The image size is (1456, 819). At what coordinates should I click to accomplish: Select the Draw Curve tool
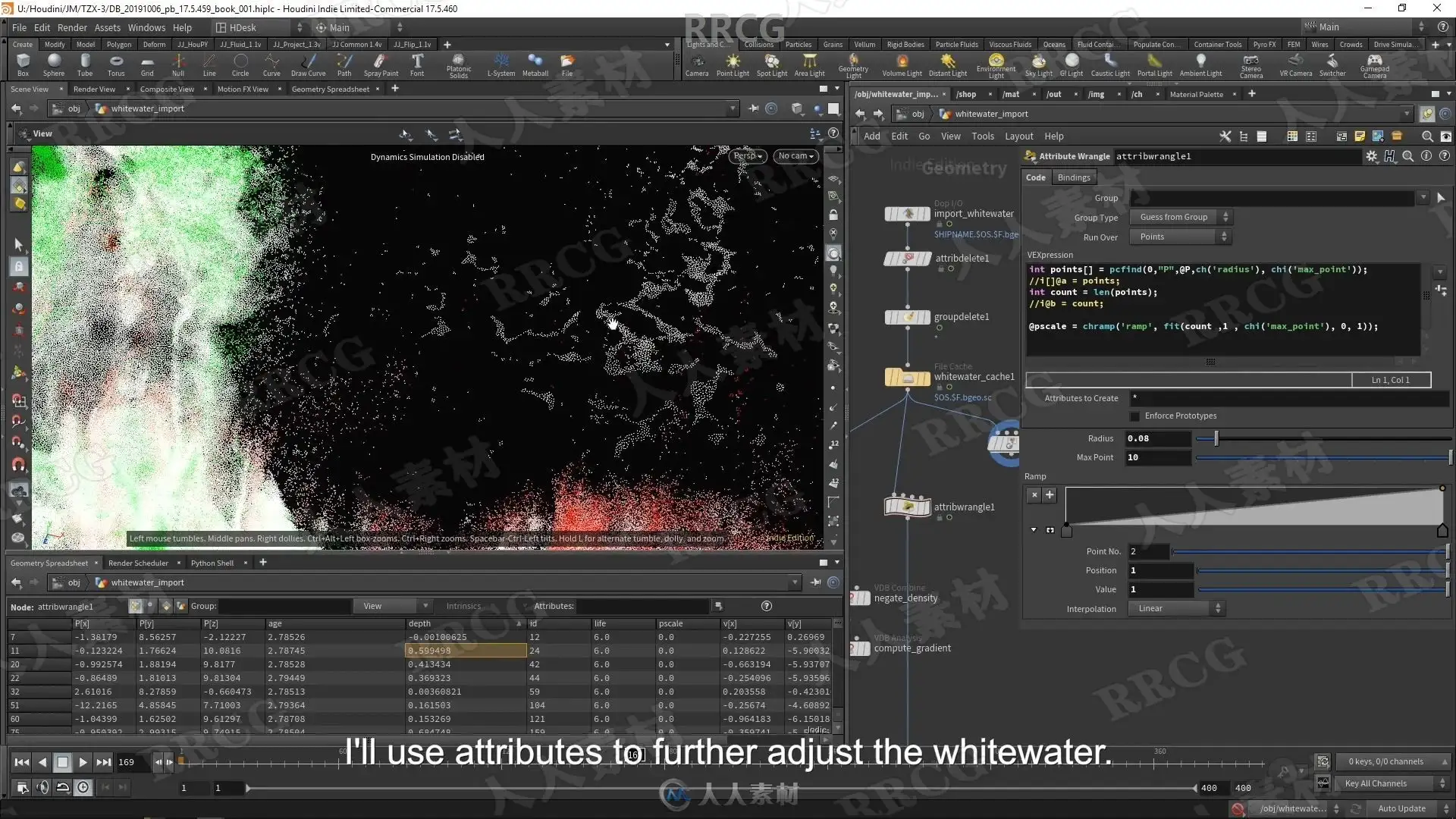tap(308, 65)
